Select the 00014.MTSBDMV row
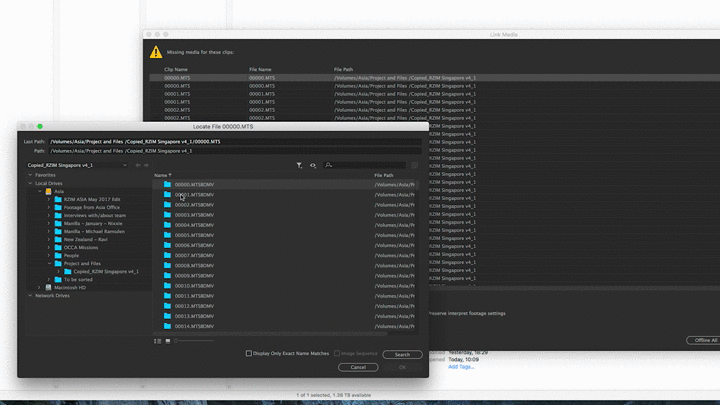The height and width of the screenshot is (405, 720). click(284, 326)
